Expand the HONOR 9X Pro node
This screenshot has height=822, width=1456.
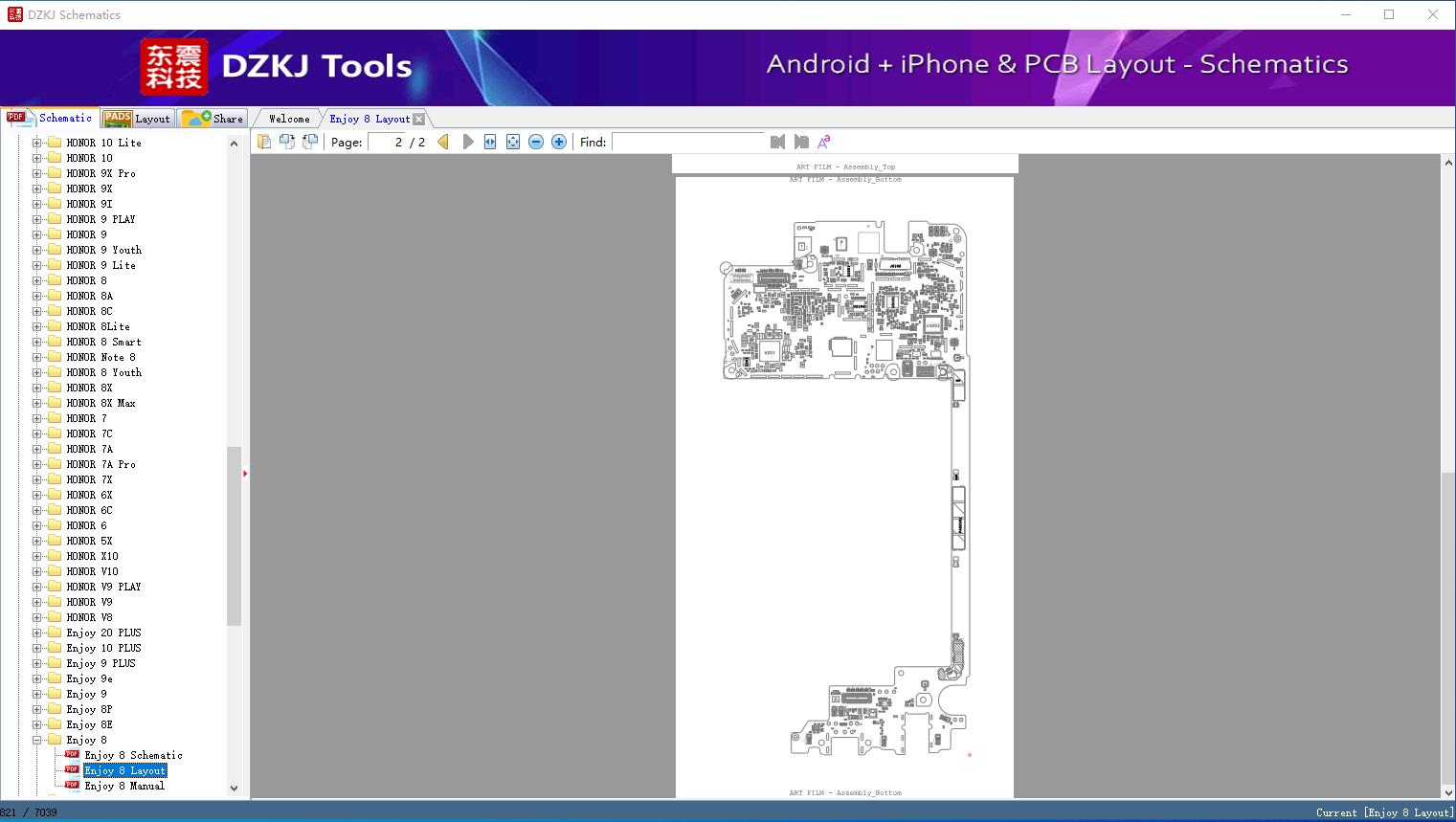tap(36, 173)
